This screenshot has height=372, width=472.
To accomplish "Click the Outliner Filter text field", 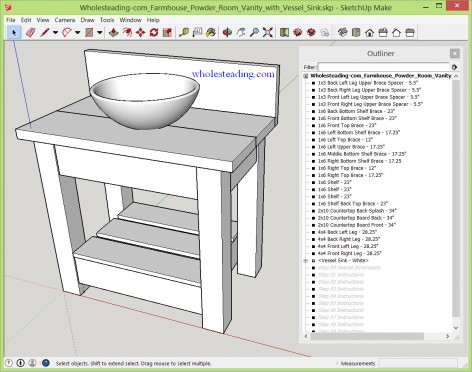I will (384, 67).
